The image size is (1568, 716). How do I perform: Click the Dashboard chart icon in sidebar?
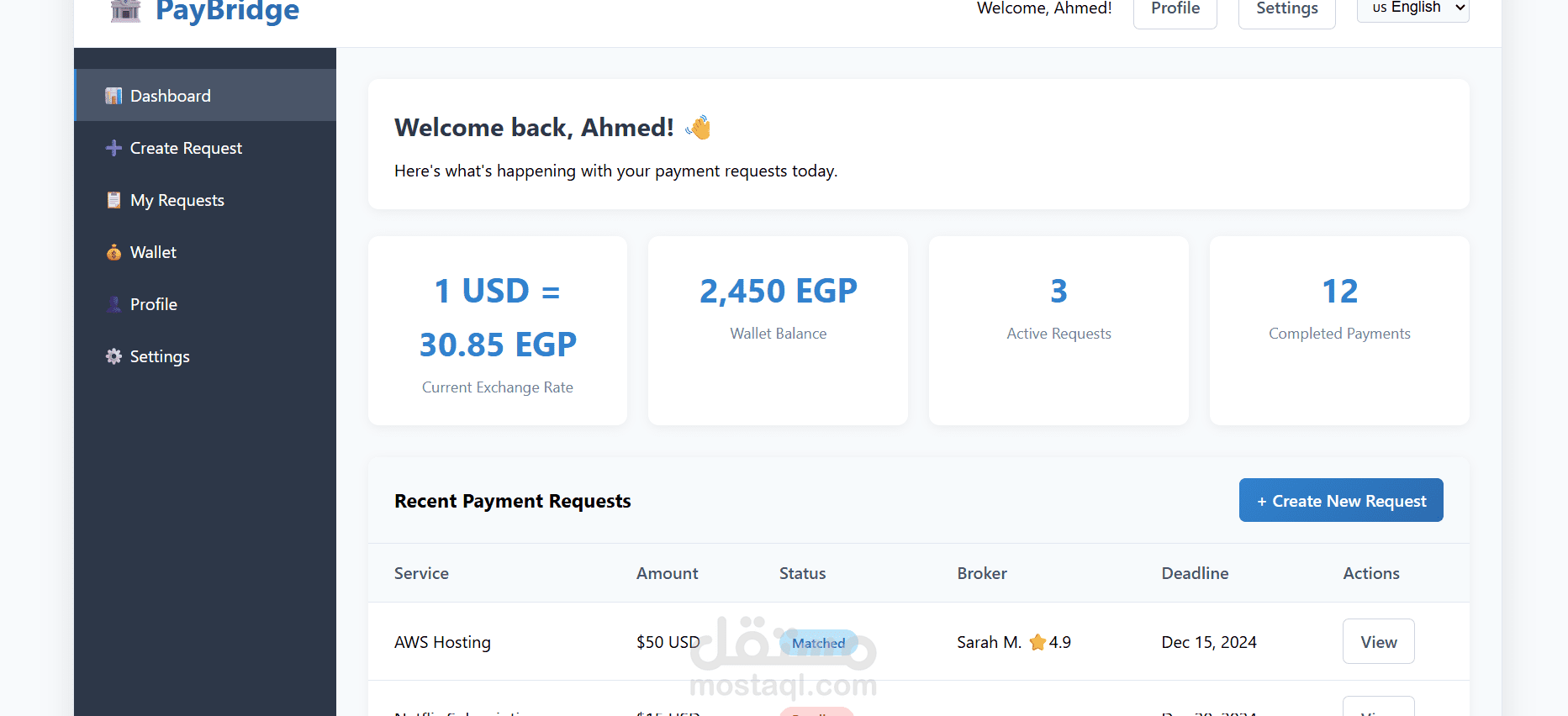pyautogui.click(x=114, y=96)
